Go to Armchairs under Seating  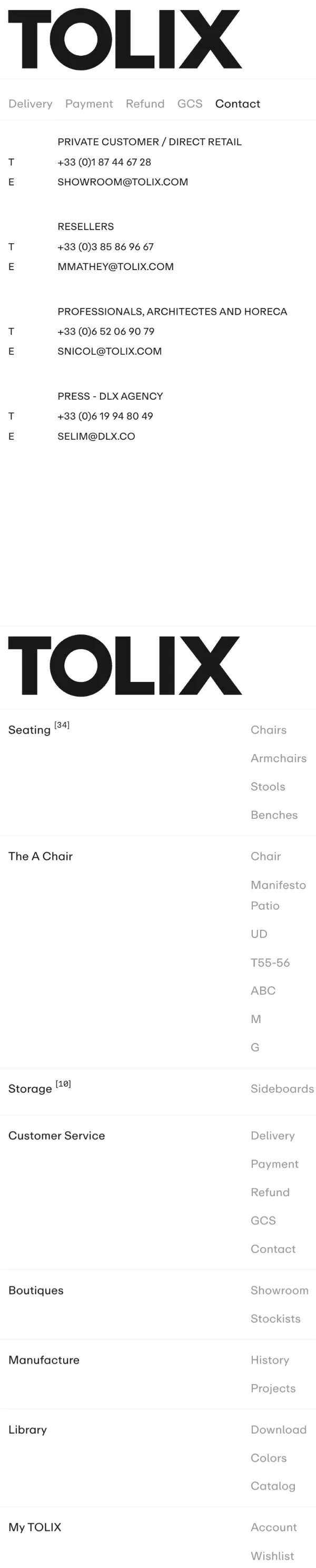(278, 758)
